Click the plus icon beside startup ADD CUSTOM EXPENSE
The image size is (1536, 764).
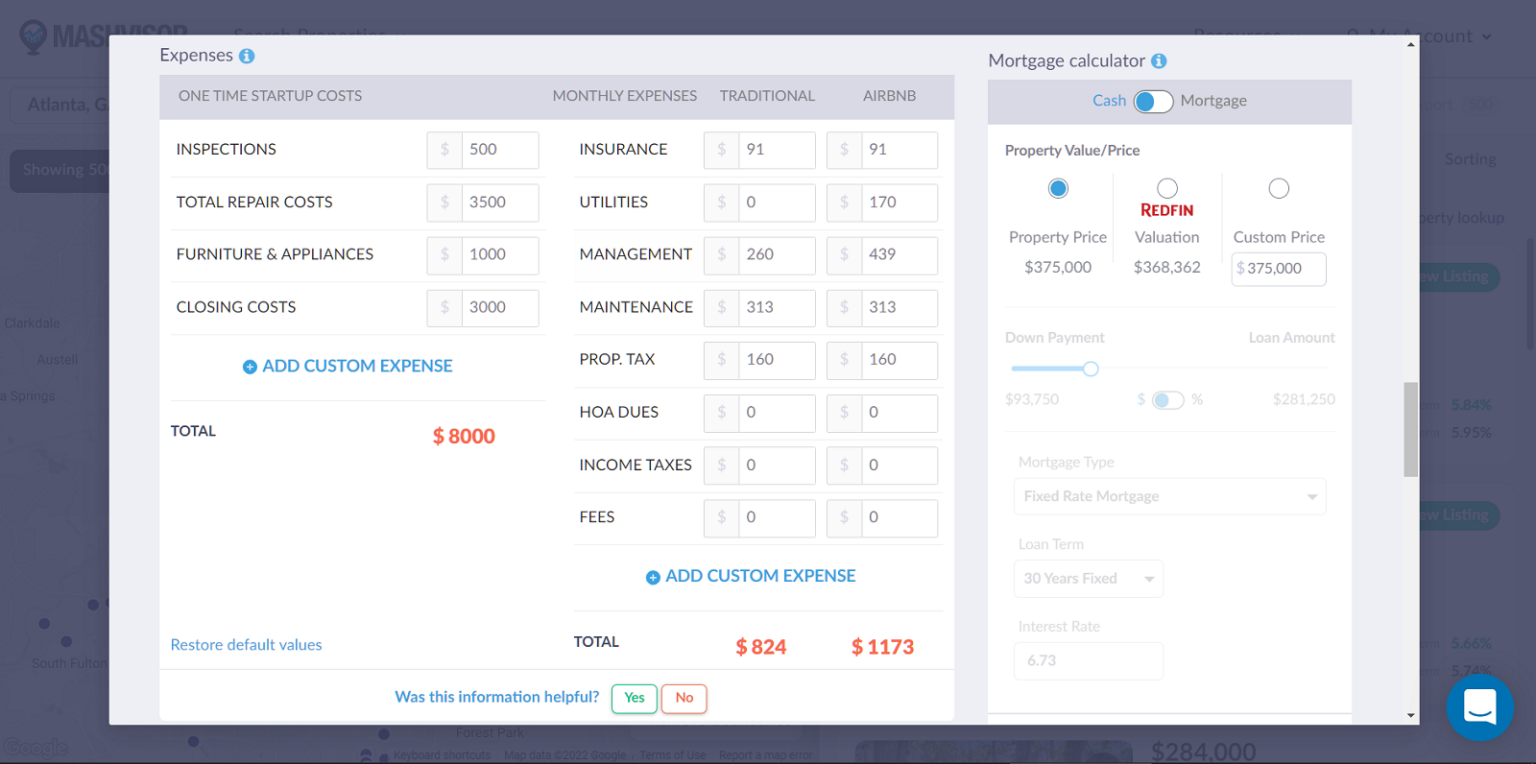(249, 366)
